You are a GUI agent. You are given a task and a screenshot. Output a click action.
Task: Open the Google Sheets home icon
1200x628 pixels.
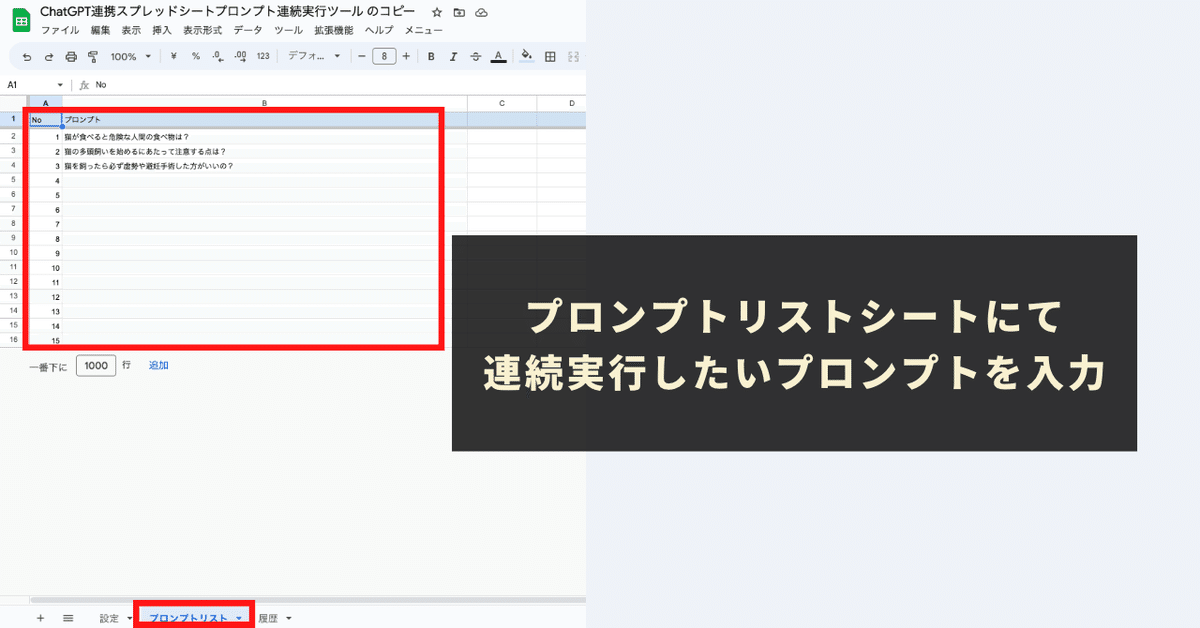21,20
